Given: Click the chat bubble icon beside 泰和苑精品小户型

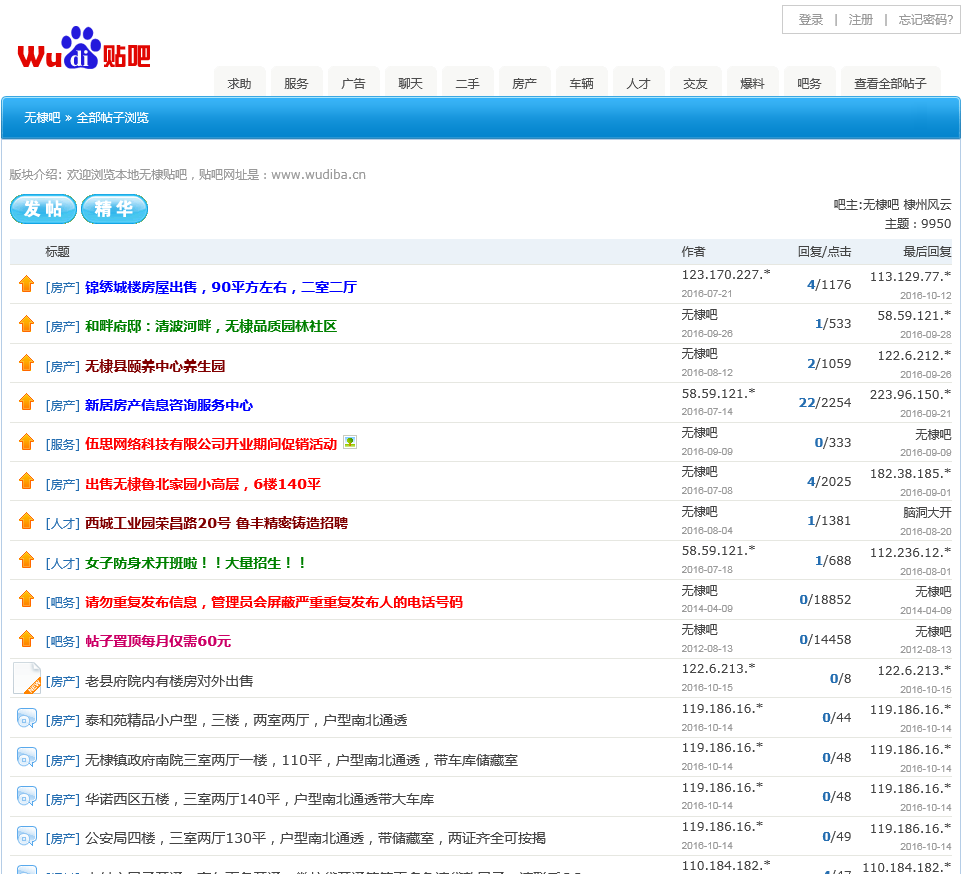Looking at the screenshot, I should (27, 718).
